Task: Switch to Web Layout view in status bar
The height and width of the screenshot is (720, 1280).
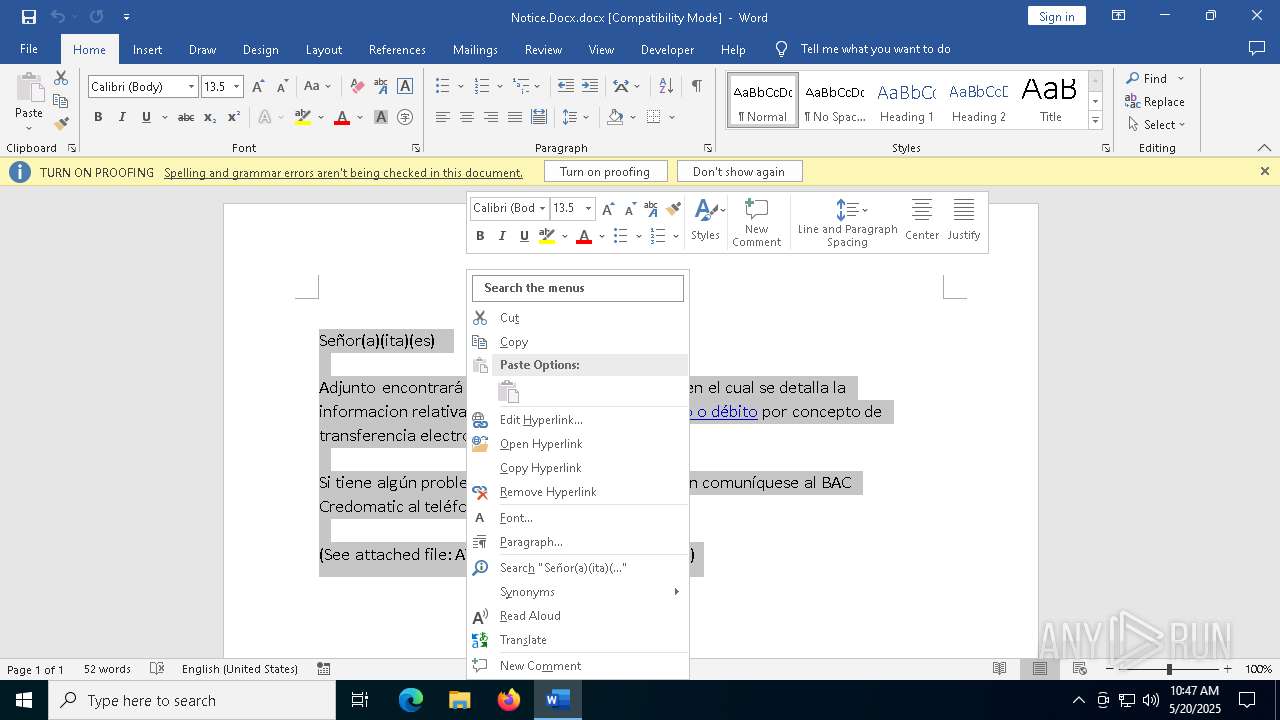Action: click(x=1079, y=669)
